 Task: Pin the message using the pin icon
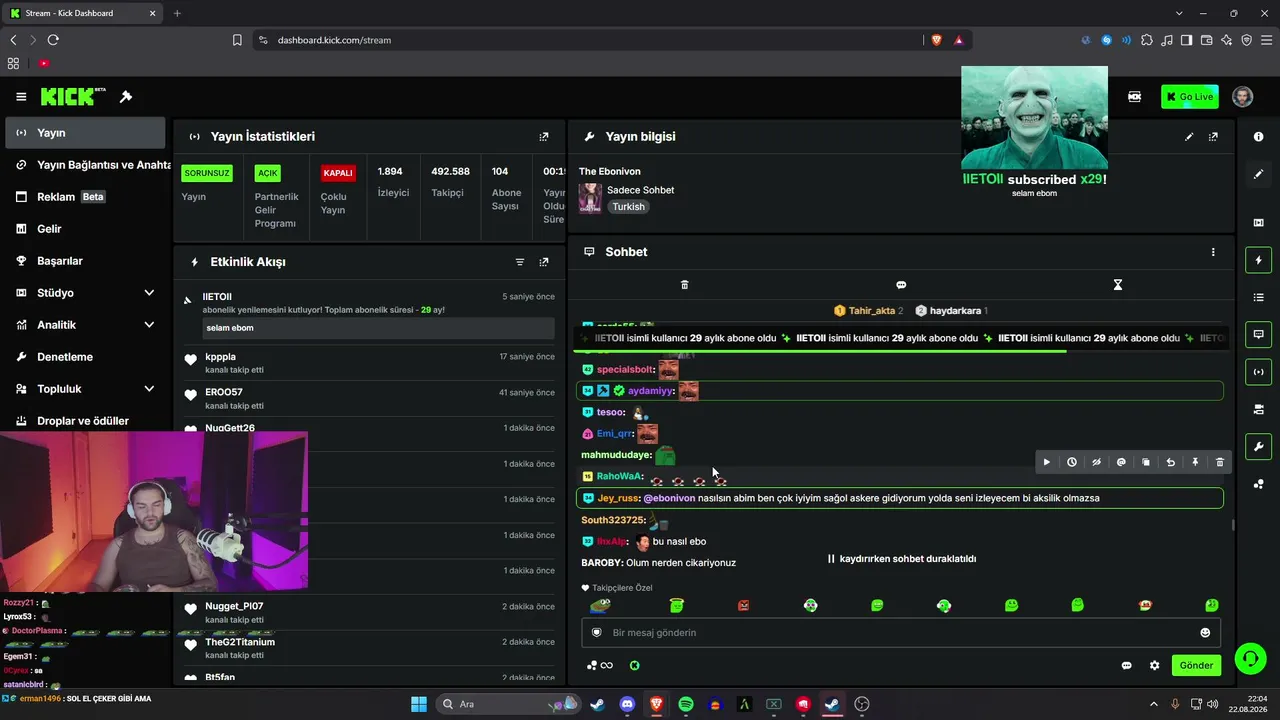(x=1195, y=462)
